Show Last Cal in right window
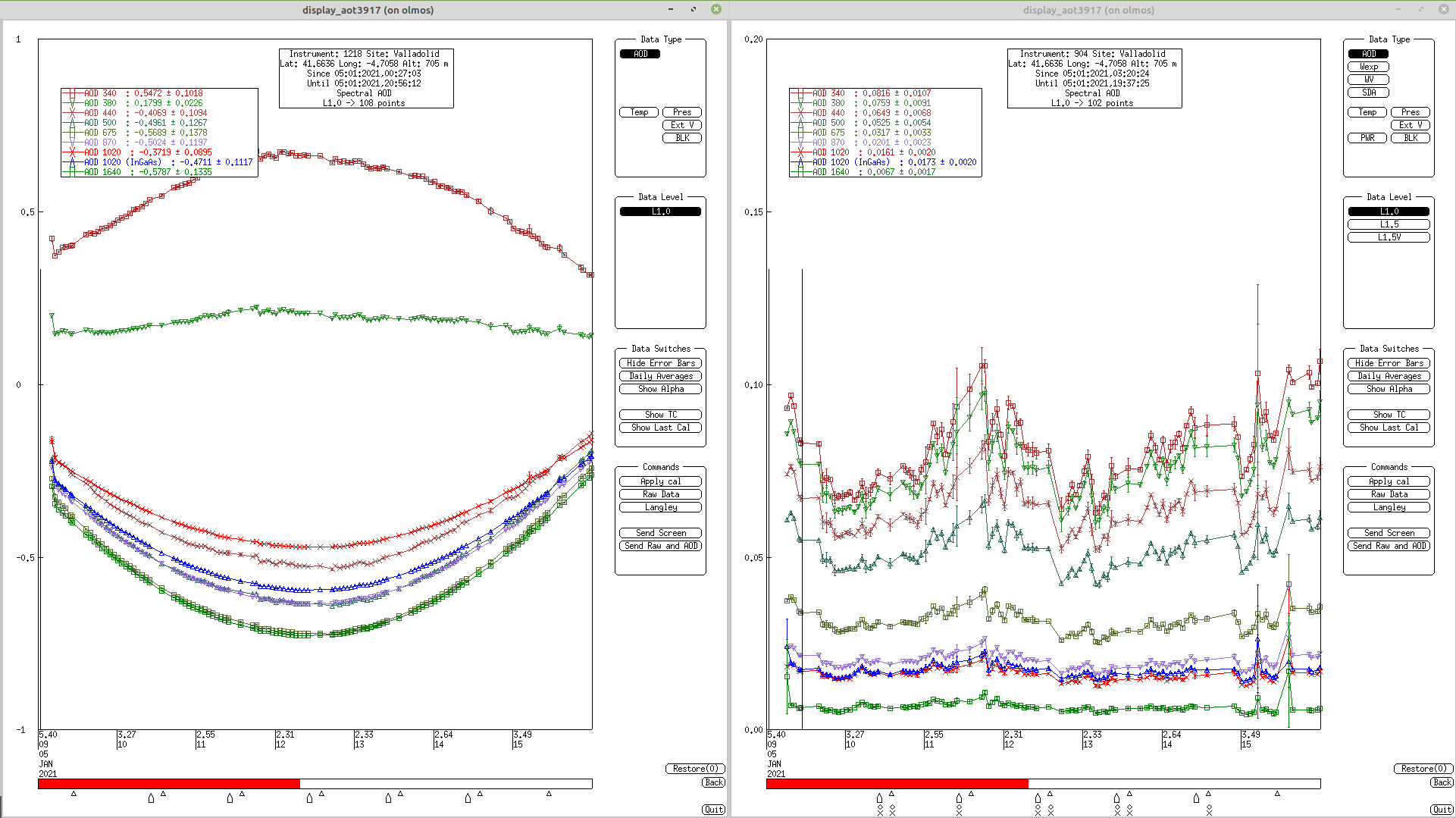The width and height of the screenshot is (1456, 818). pos(1389,428)
